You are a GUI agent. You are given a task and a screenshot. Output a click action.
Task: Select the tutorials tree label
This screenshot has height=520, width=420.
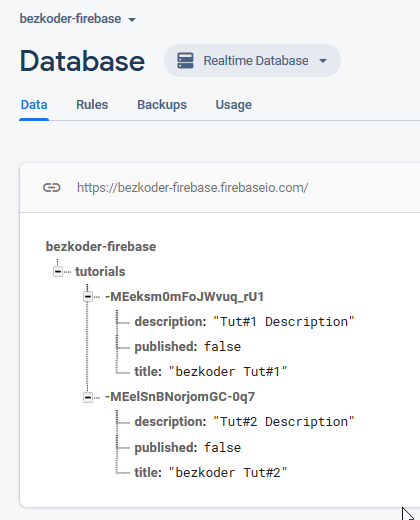tap(100, 272)
